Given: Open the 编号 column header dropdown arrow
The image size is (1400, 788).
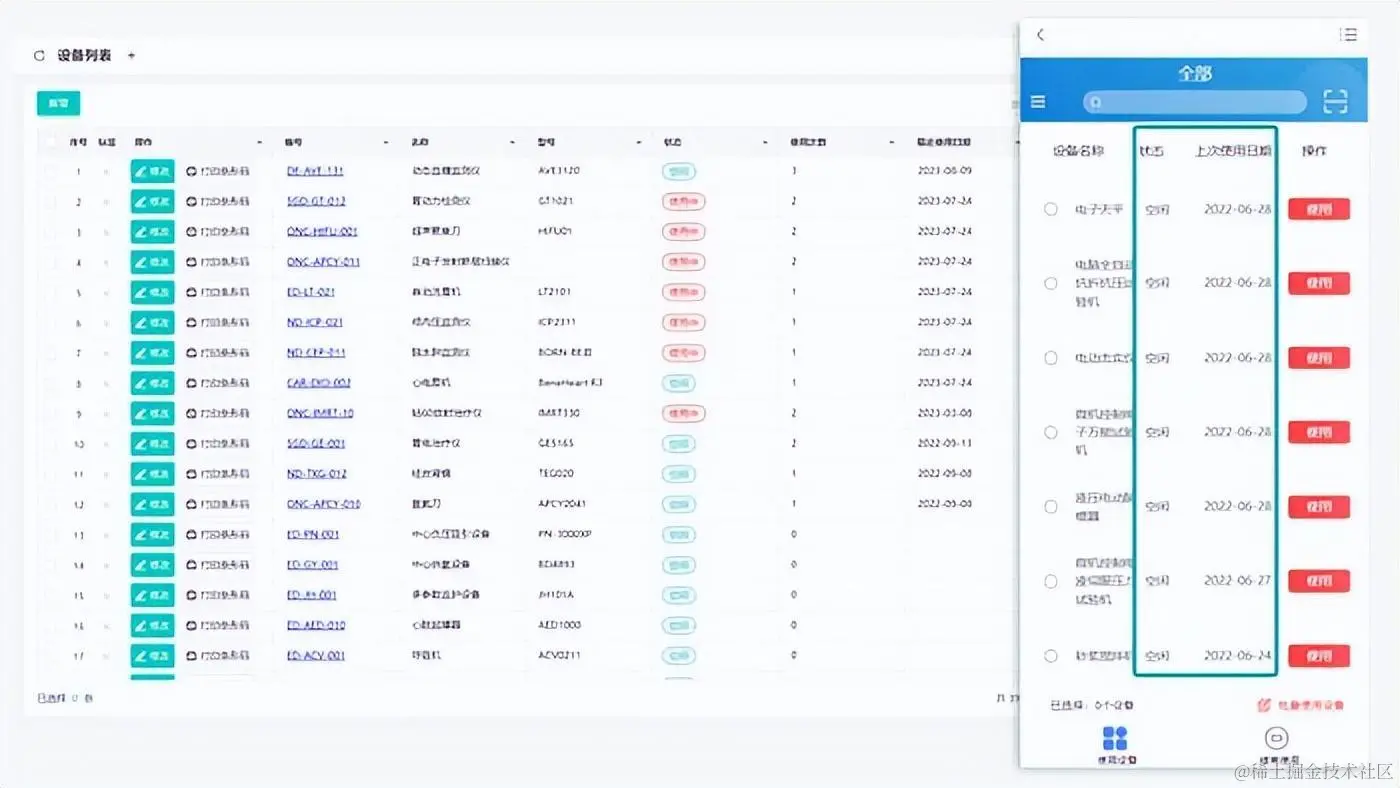Looking at the screenshot, I should coord(387,143).
